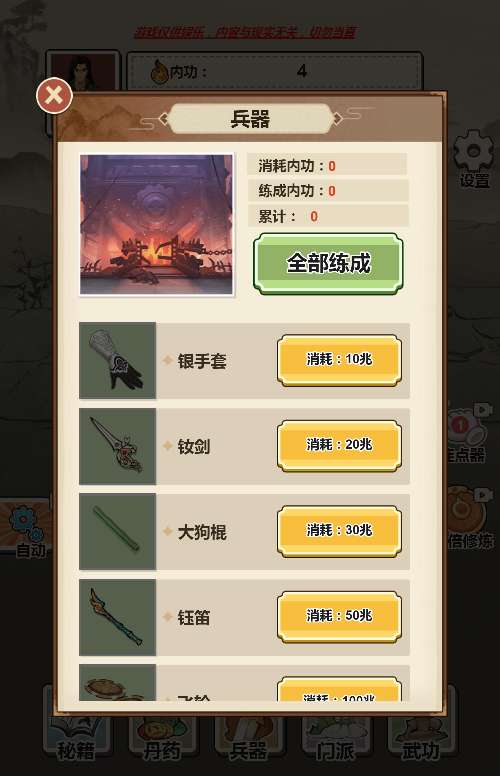Viewport: 500px width, 776px height.
Task: Close the 兵器 weapons popup
Action: click(54, 96)
